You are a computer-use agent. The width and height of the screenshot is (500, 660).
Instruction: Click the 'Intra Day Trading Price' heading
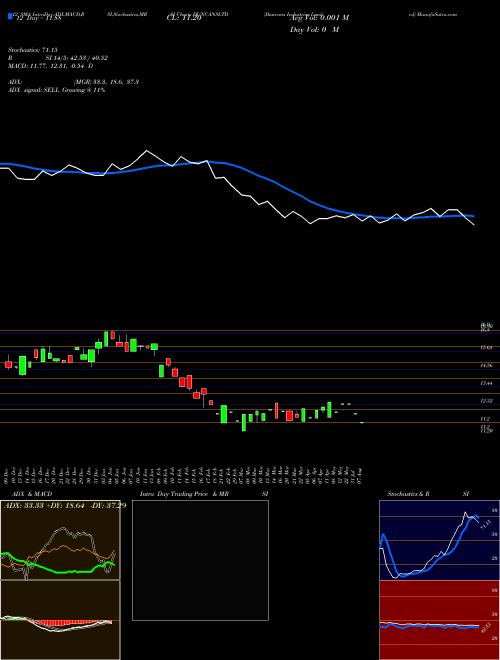[x=176, y=494]
